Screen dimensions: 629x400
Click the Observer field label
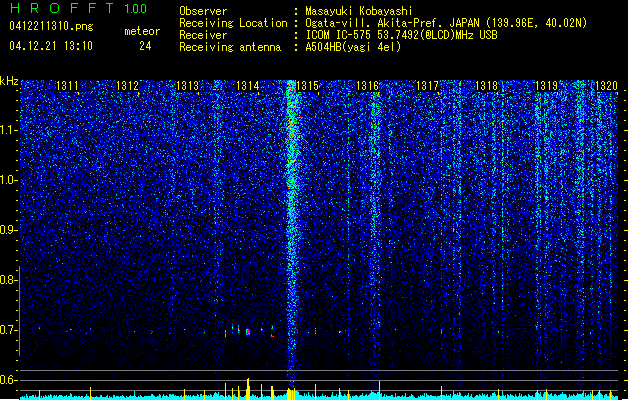203,11
